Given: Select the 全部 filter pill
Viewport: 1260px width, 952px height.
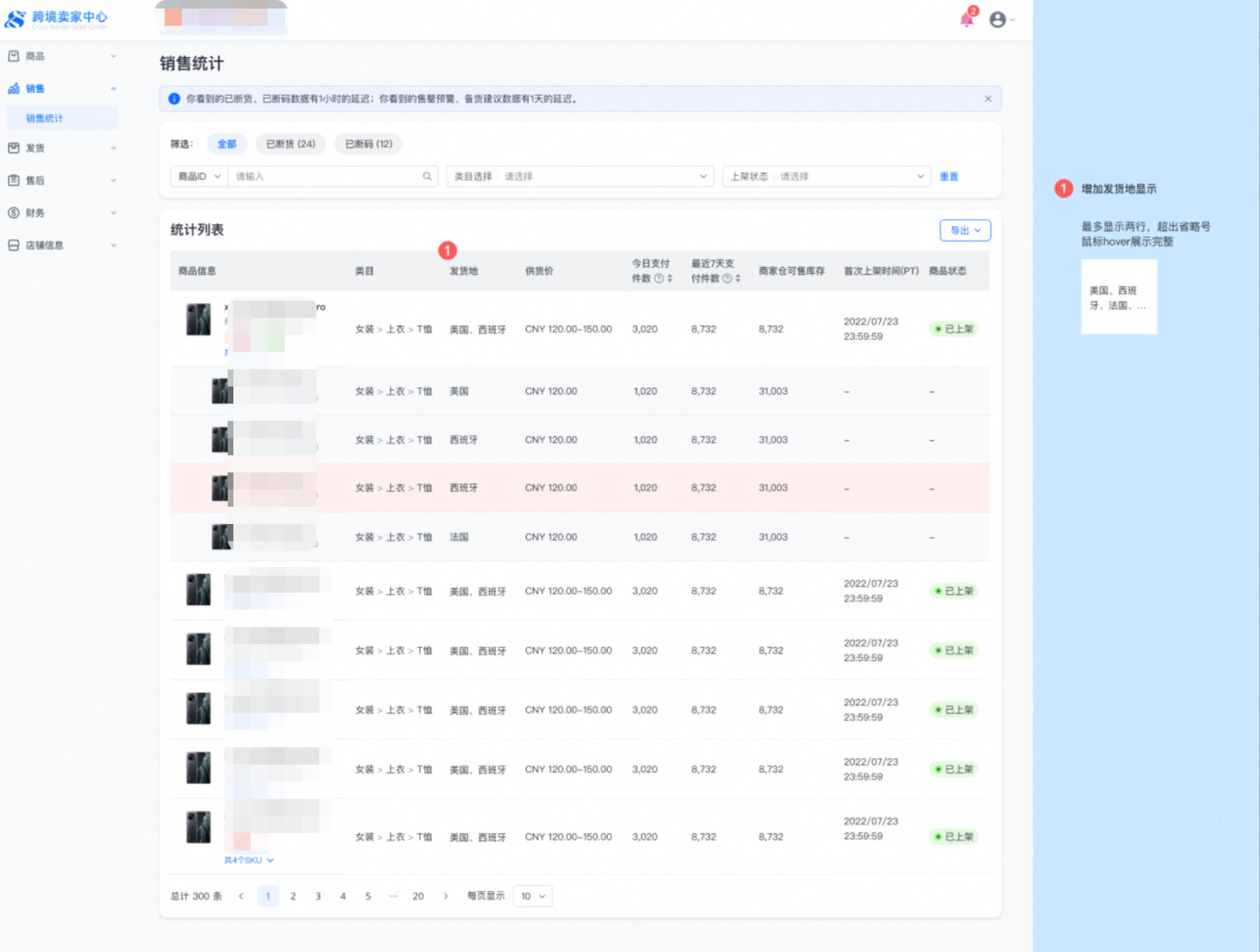Looking at the screenshot, I should click(x=226, y=144).
